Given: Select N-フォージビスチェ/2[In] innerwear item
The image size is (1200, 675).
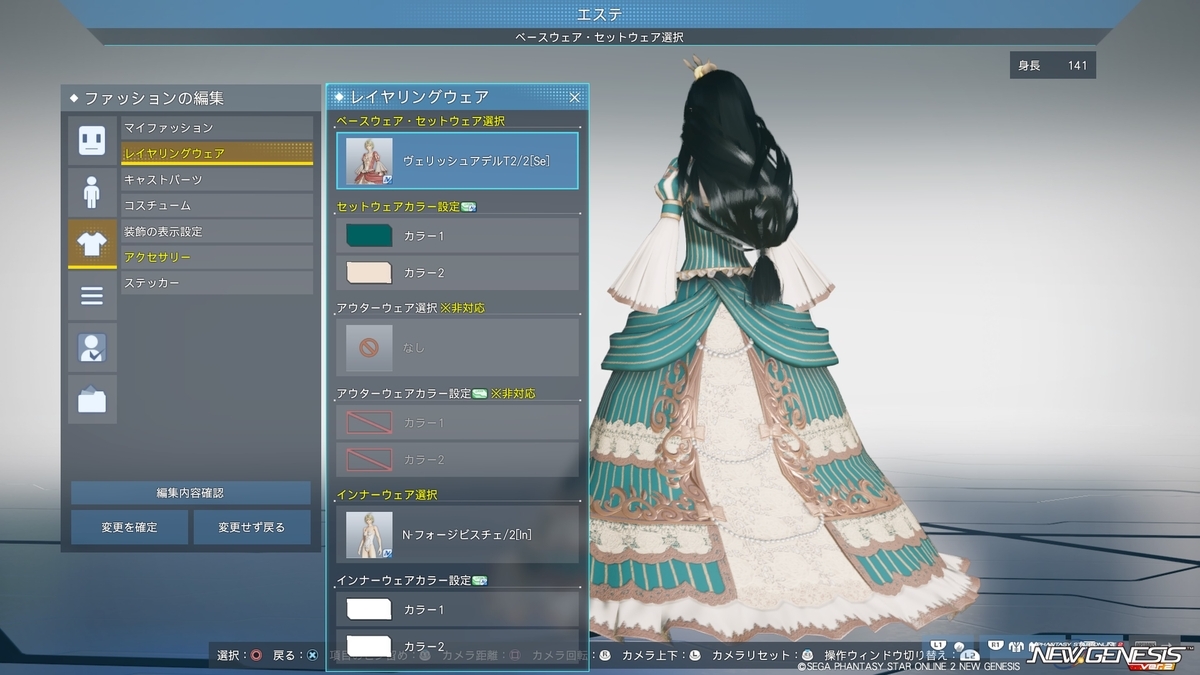Looking at the screenshot, I should tap(458, 534).
